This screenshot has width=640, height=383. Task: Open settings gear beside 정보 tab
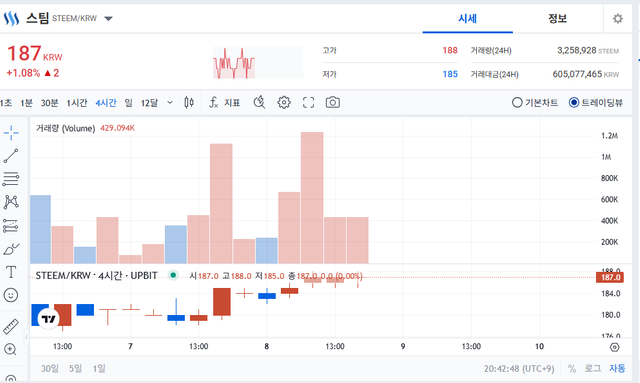click(618, 18)
